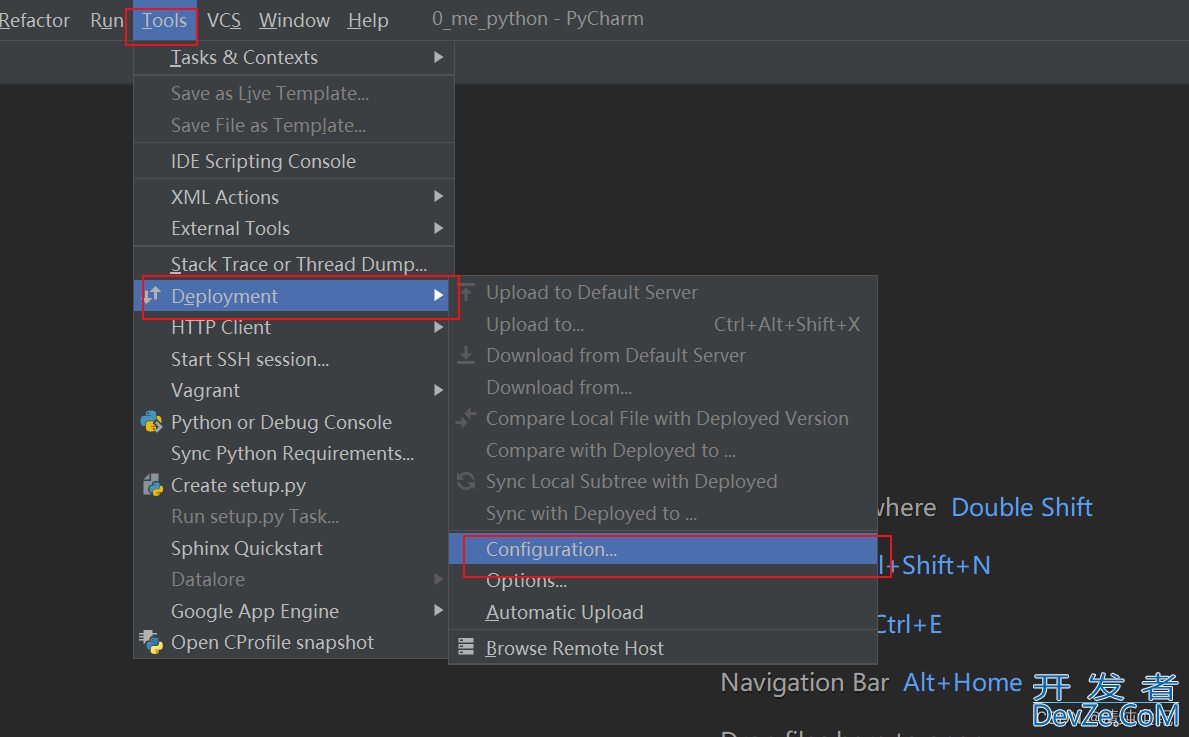
Task: Toggle Automatic Upload
Action: [x=663, y=612]
